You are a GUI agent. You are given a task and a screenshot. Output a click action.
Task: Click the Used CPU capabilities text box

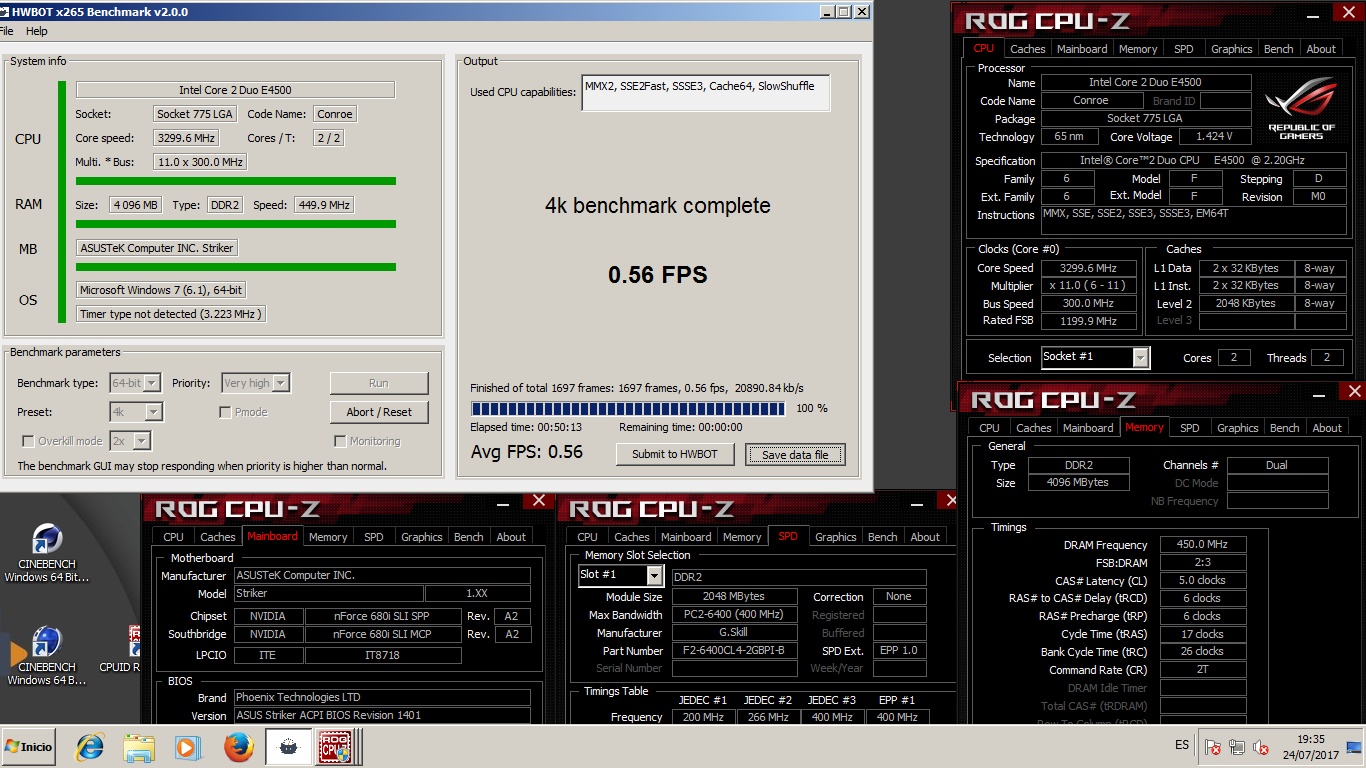[x=705, y=93]
